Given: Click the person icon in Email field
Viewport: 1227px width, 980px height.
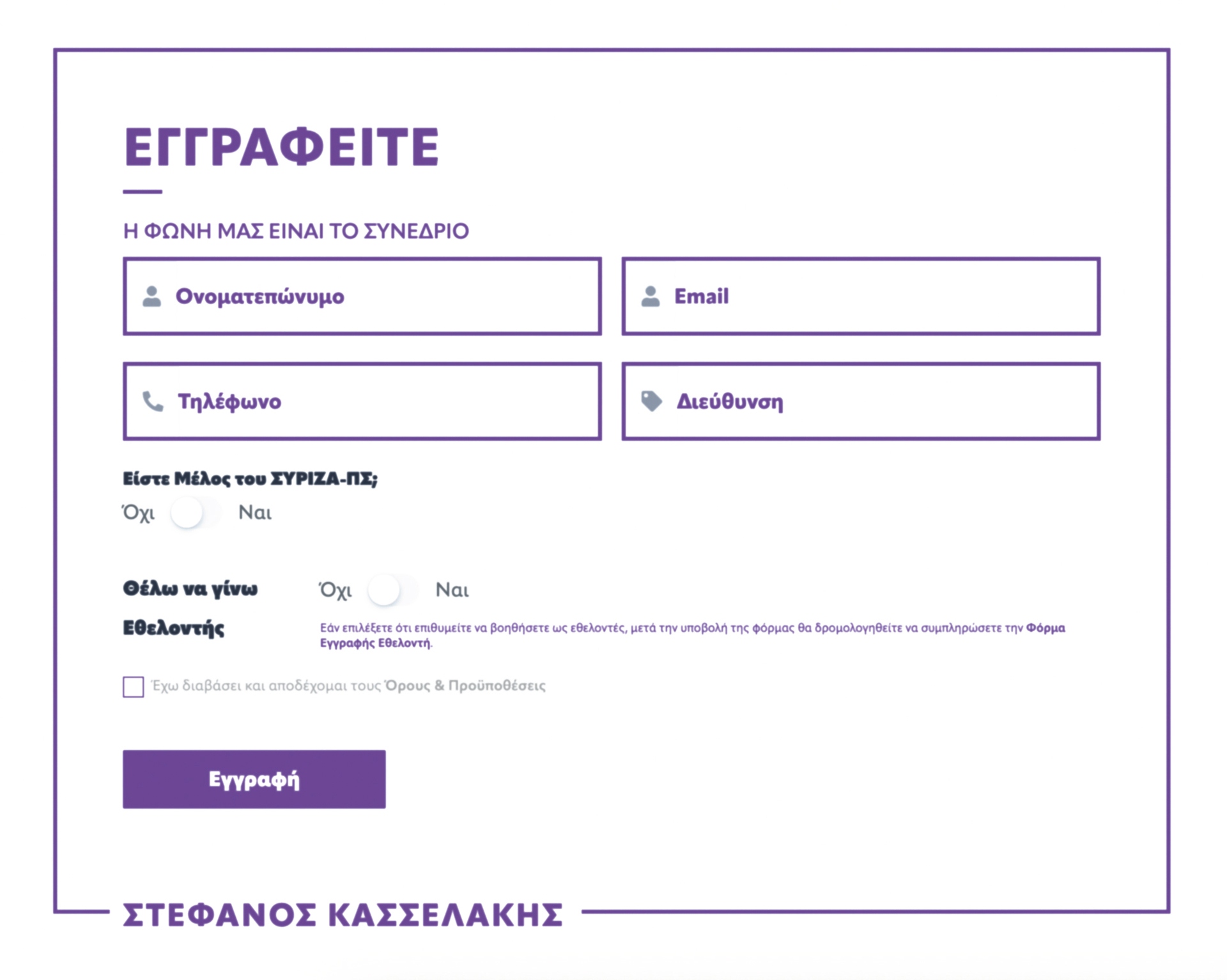Looking at the screenshot, I should click(650, 296).
